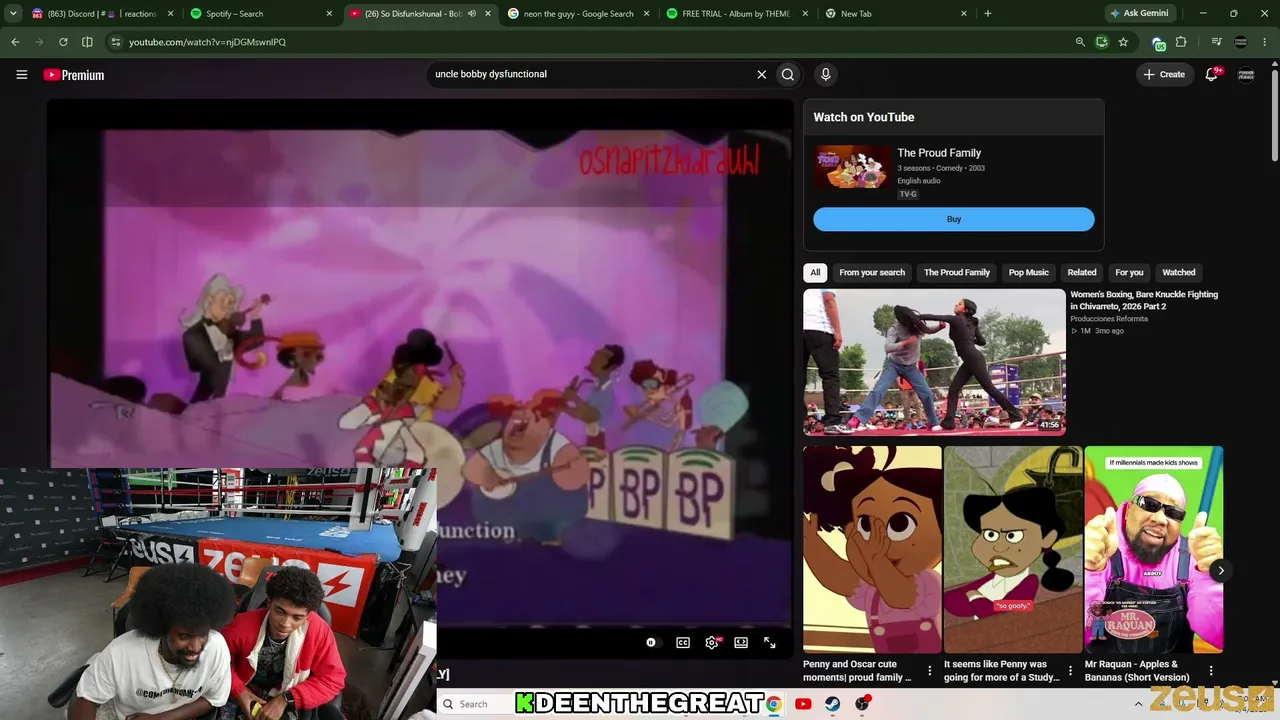
Task: Open The Proud Family show title
Action: 939,153
